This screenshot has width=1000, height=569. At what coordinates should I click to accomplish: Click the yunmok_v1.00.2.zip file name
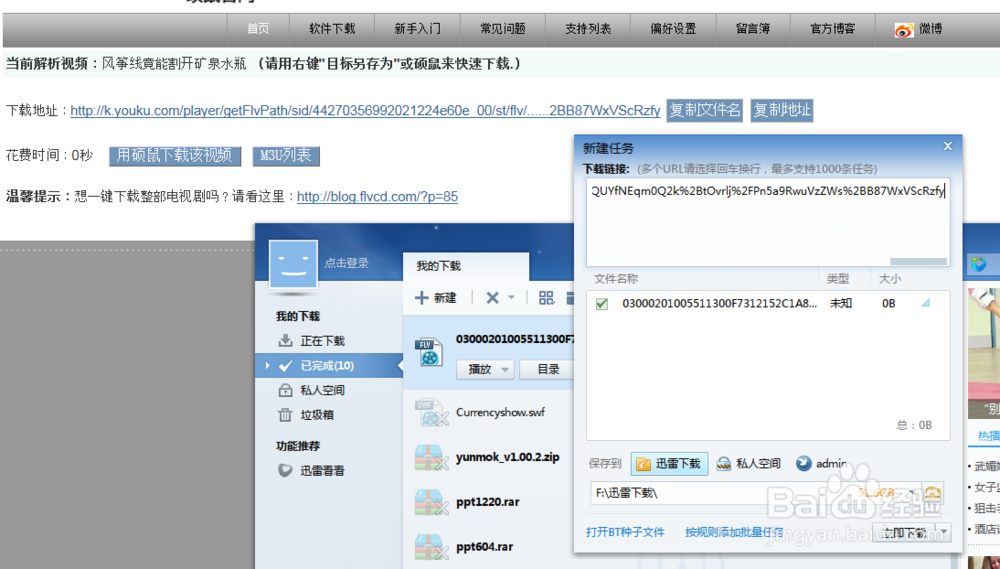click(x=508, y=457)
